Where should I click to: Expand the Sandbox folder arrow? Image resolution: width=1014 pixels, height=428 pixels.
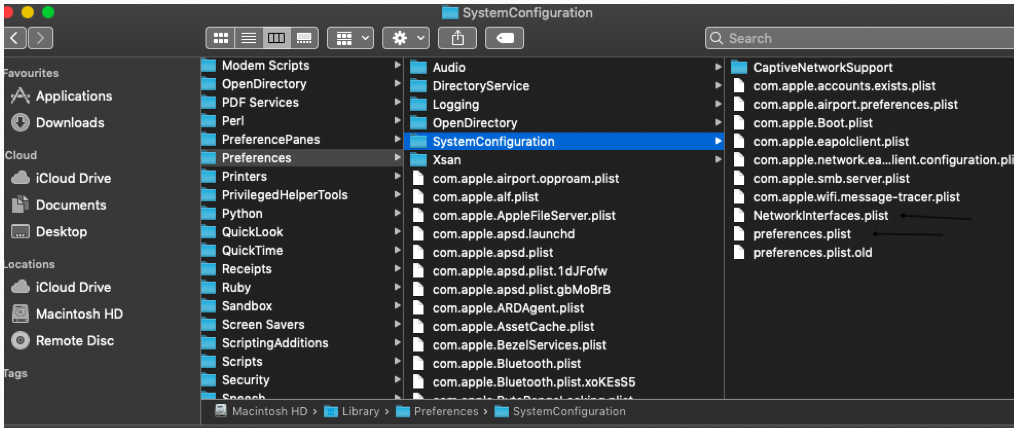click(397, 306)
